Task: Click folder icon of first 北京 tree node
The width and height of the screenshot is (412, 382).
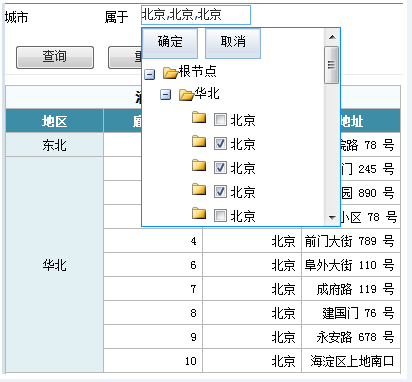Action: 199,118
